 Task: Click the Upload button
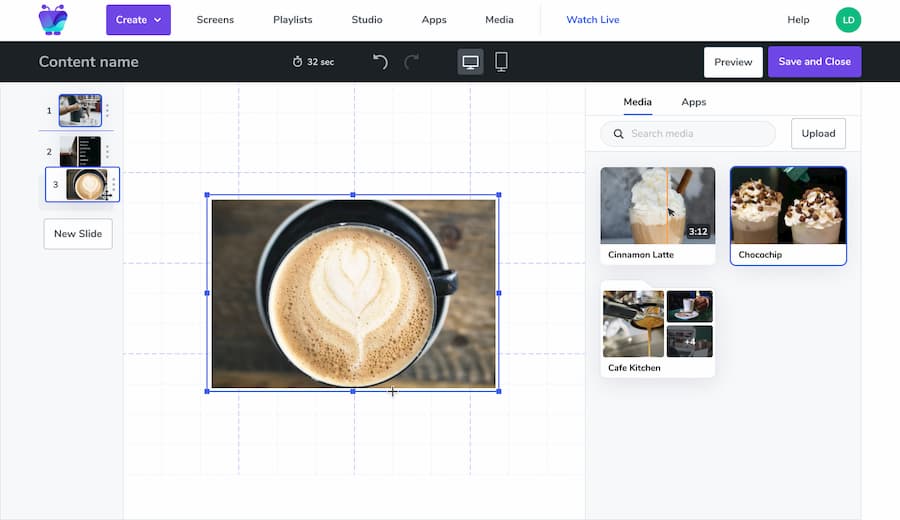click(x=818, y=134)
